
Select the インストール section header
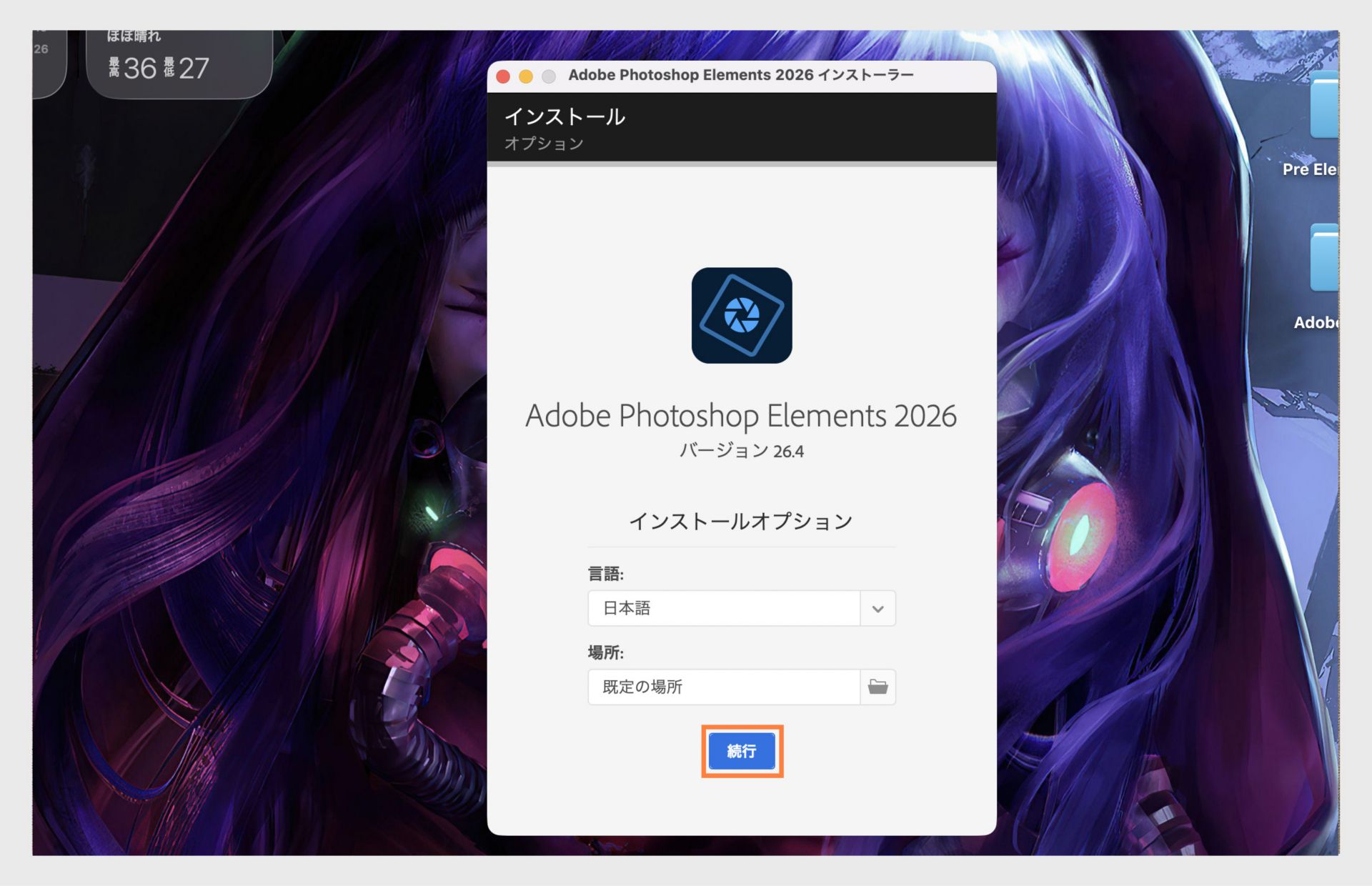[565, 116]
